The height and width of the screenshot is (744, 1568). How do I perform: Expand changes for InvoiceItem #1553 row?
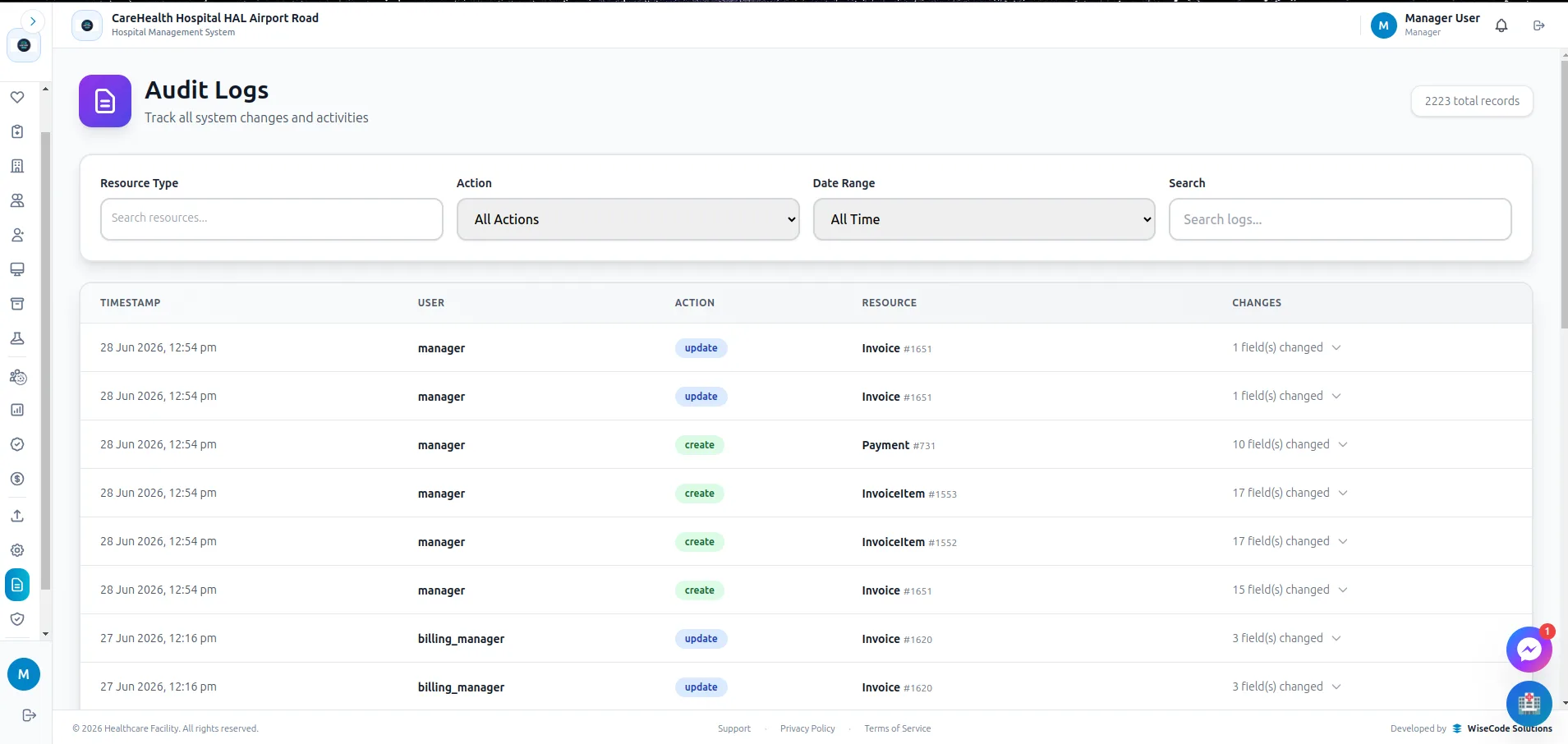point(1290,493)
